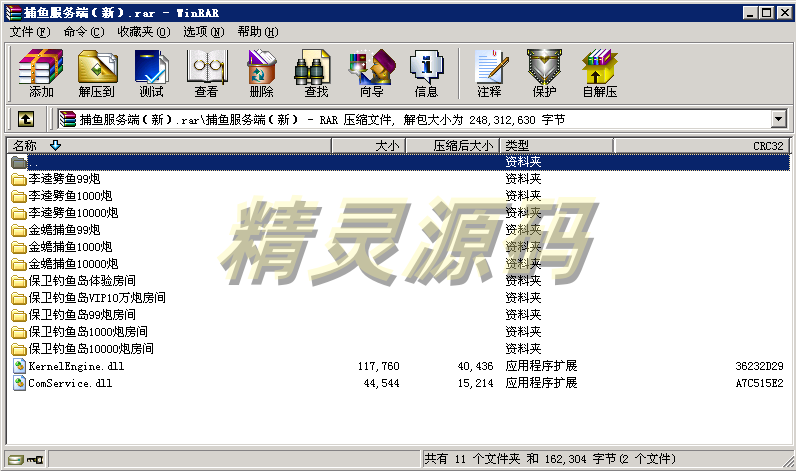796x471 pixels.
Task: Select the parent folder '..' icon
Action: [19, 162]
